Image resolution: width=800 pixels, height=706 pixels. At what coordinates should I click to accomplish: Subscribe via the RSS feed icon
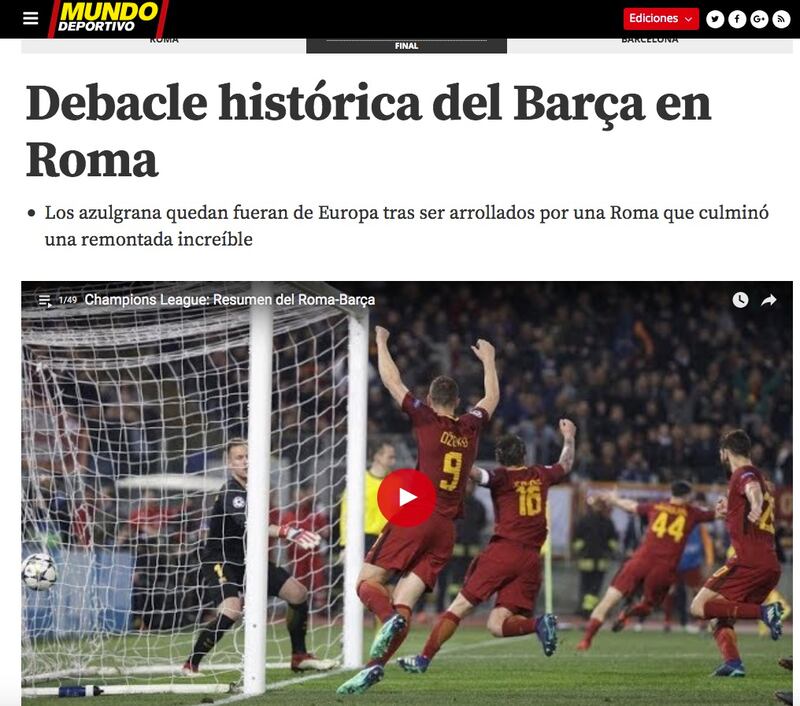(x=781, y=19)
